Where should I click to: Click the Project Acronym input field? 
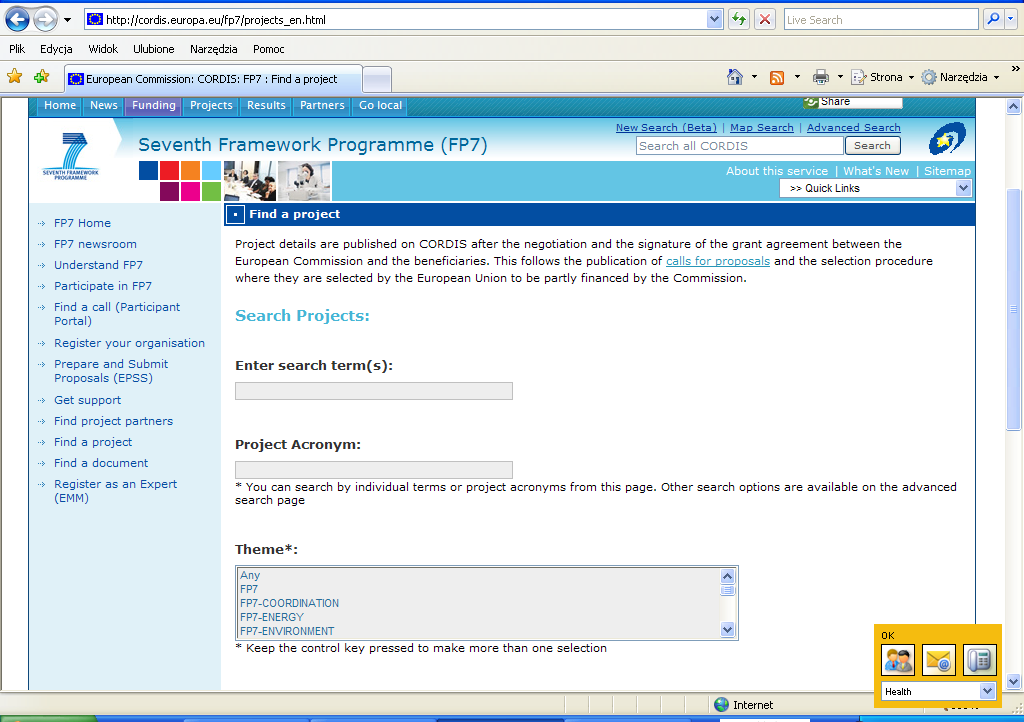point(374,470)
